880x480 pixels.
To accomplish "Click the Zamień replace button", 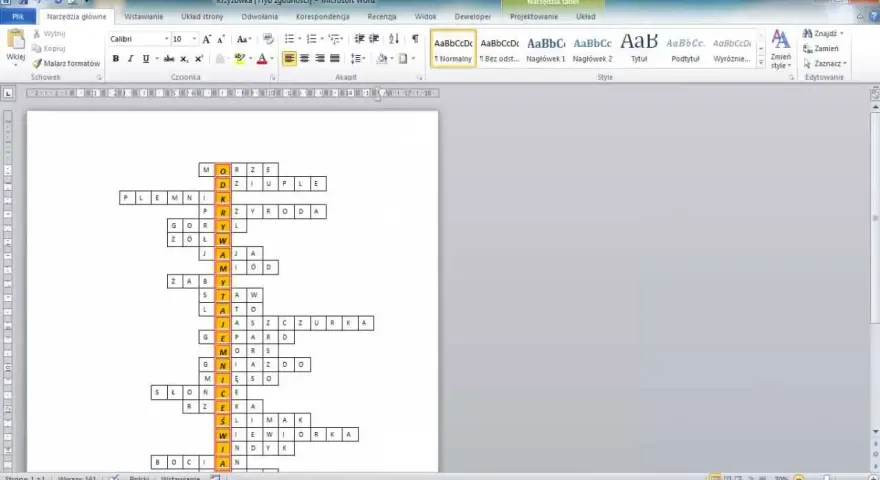I will [x=821, y=49].
